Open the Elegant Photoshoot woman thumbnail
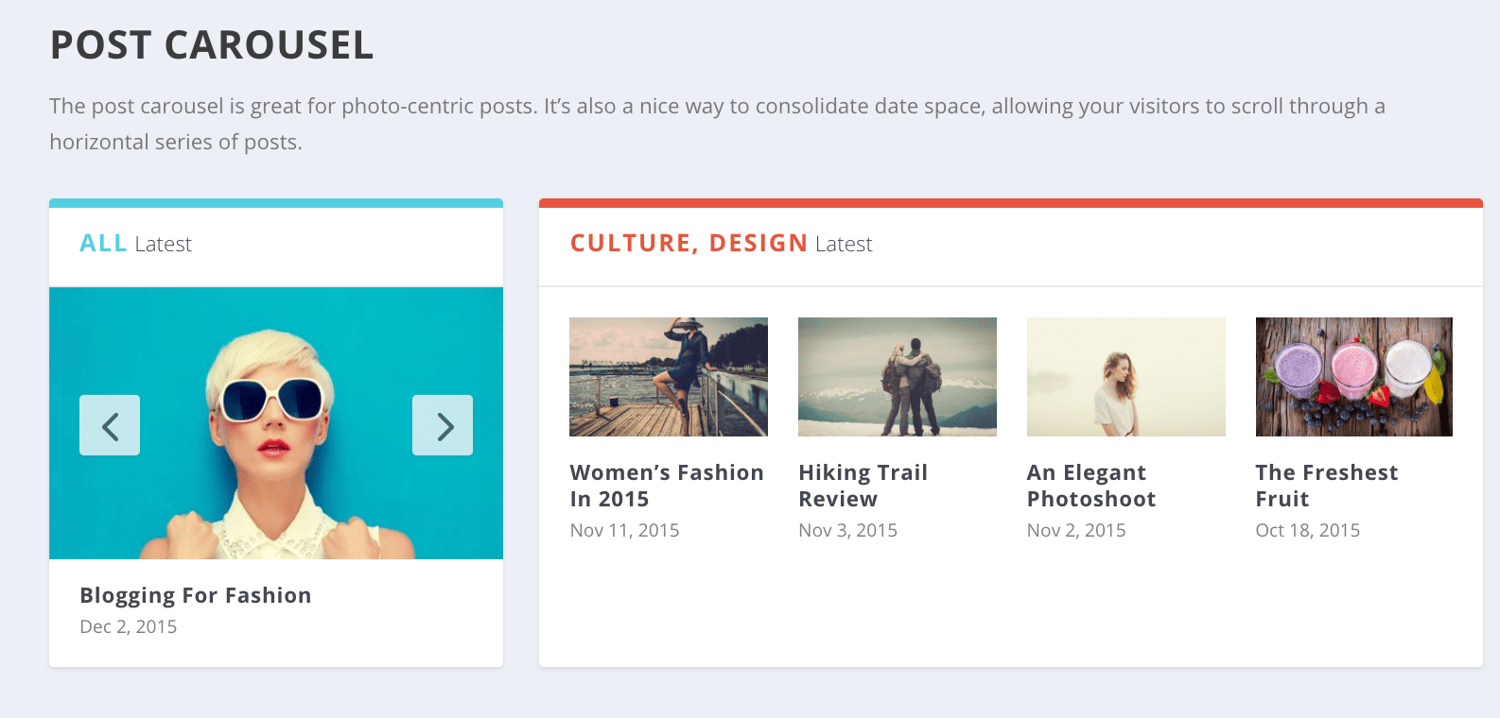 coord(1125,377)
